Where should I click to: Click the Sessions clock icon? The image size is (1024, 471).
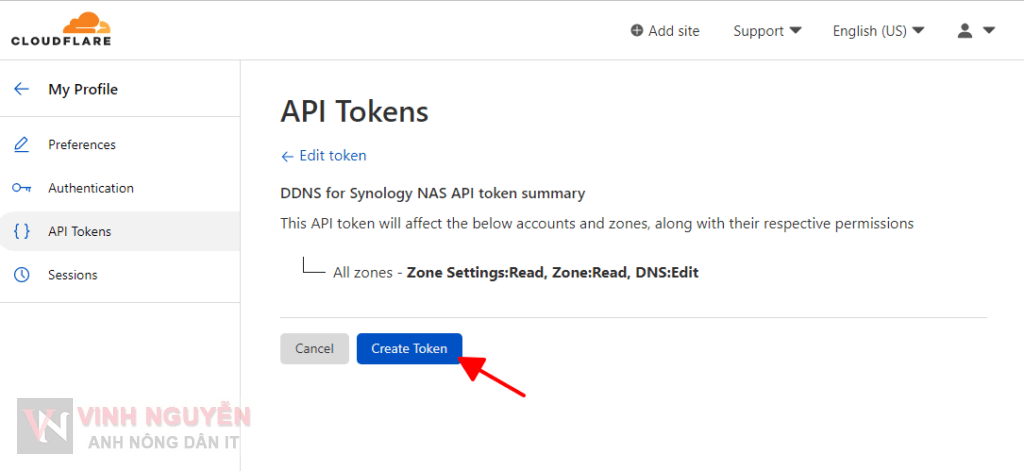click(x=21, y=275)
